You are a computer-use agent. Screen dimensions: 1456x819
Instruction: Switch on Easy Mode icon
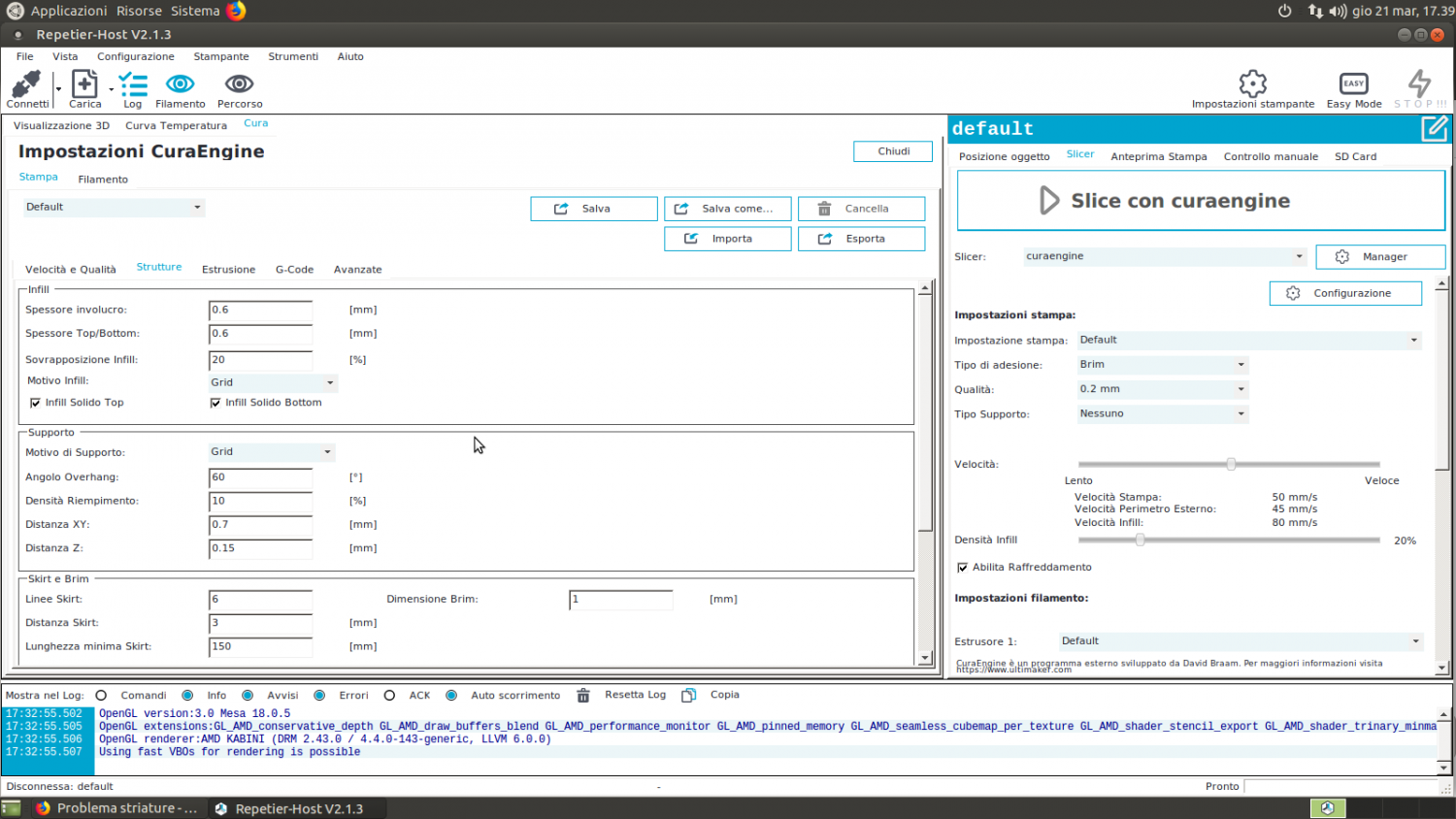(1353, 83)
